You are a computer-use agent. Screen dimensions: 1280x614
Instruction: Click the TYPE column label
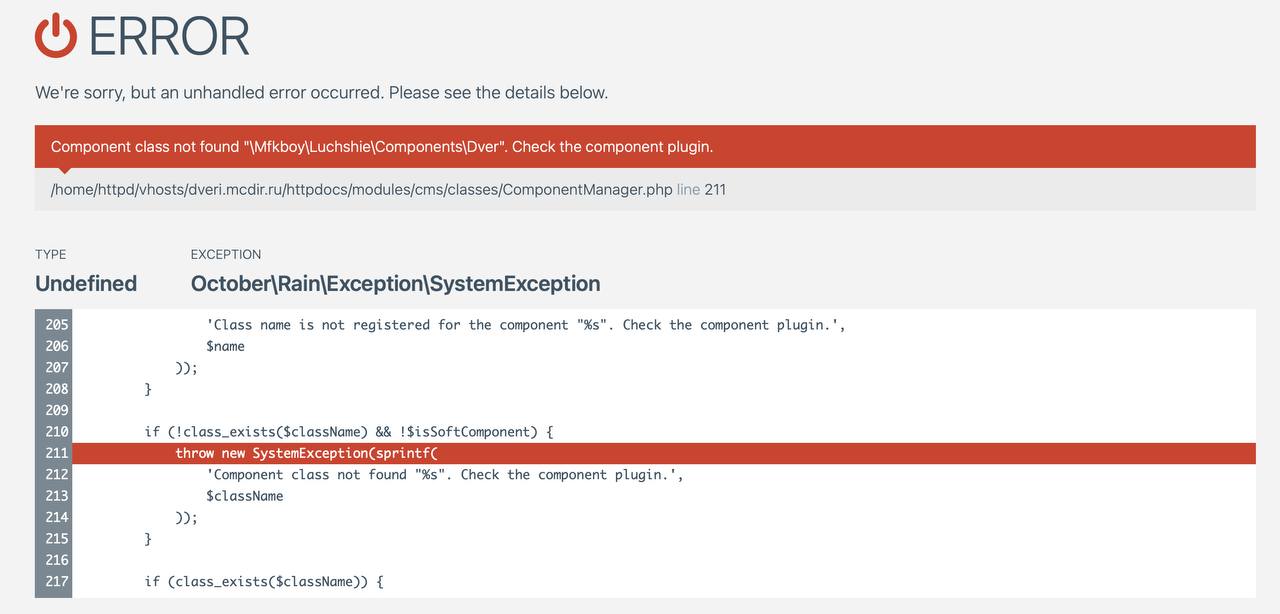[x=51, y=254]
